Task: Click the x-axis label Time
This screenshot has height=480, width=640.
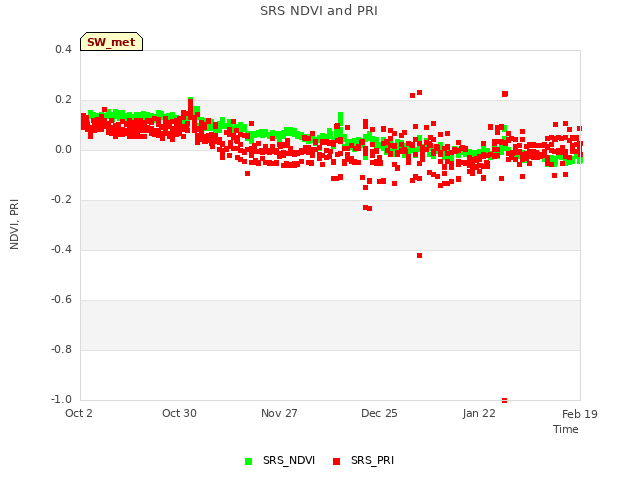Action: tap(566, 429)
